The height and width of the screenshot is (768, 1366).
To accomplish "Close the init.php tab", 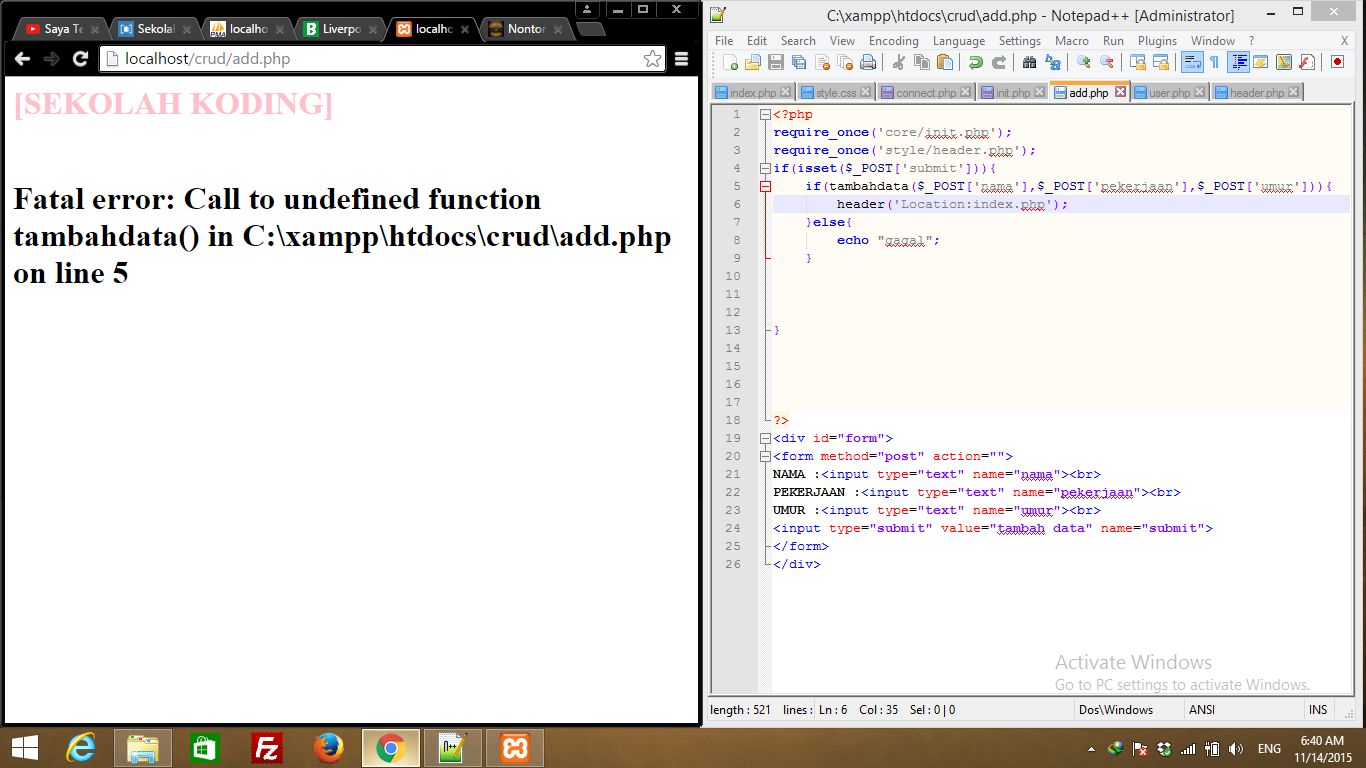I will pyautogui.click(x=1040, y=92).
